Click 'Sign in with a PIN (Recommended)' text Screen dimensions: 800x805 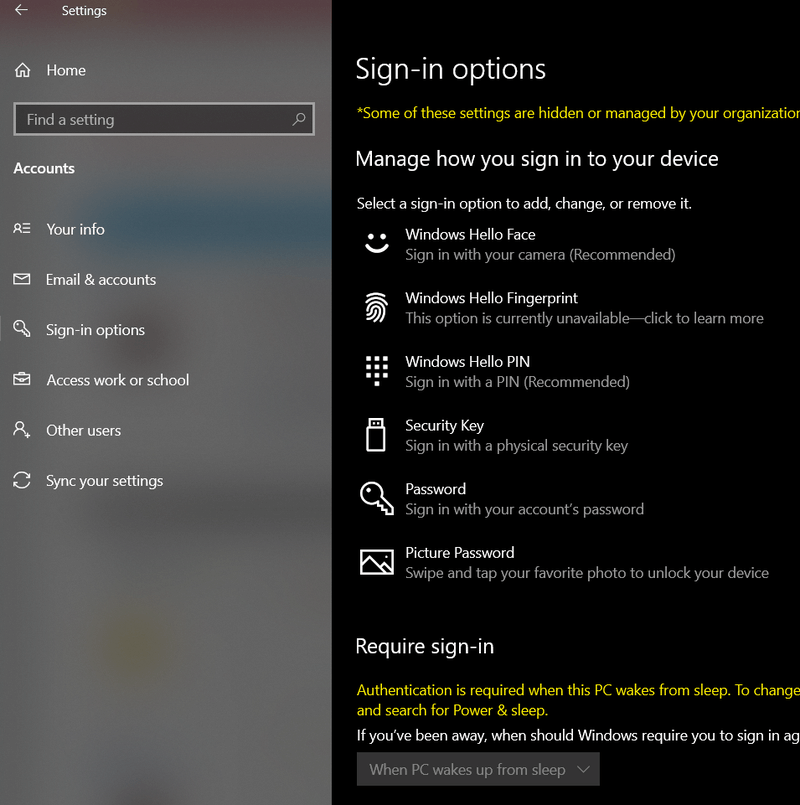coord(518,382)
